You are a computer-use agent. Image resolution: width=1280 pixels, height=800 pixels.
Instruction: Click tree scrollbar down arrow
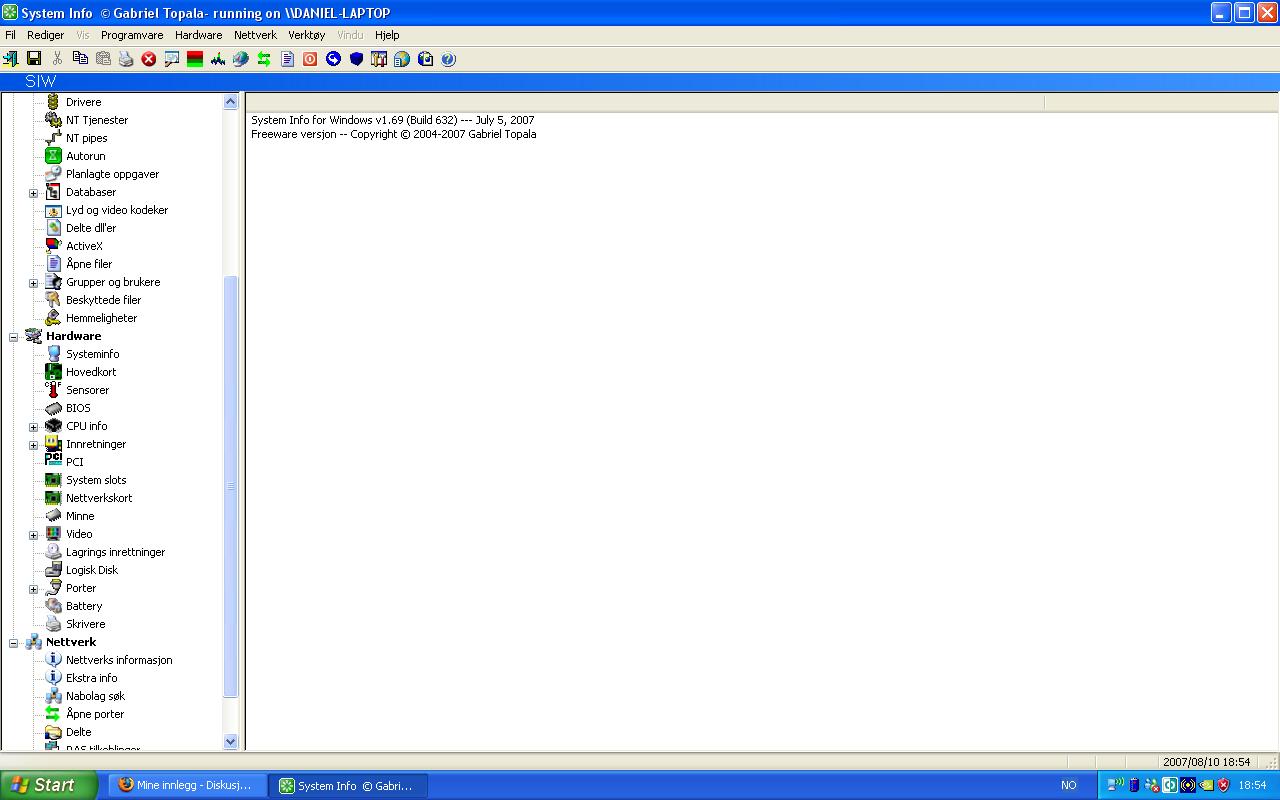click(231, 741)
